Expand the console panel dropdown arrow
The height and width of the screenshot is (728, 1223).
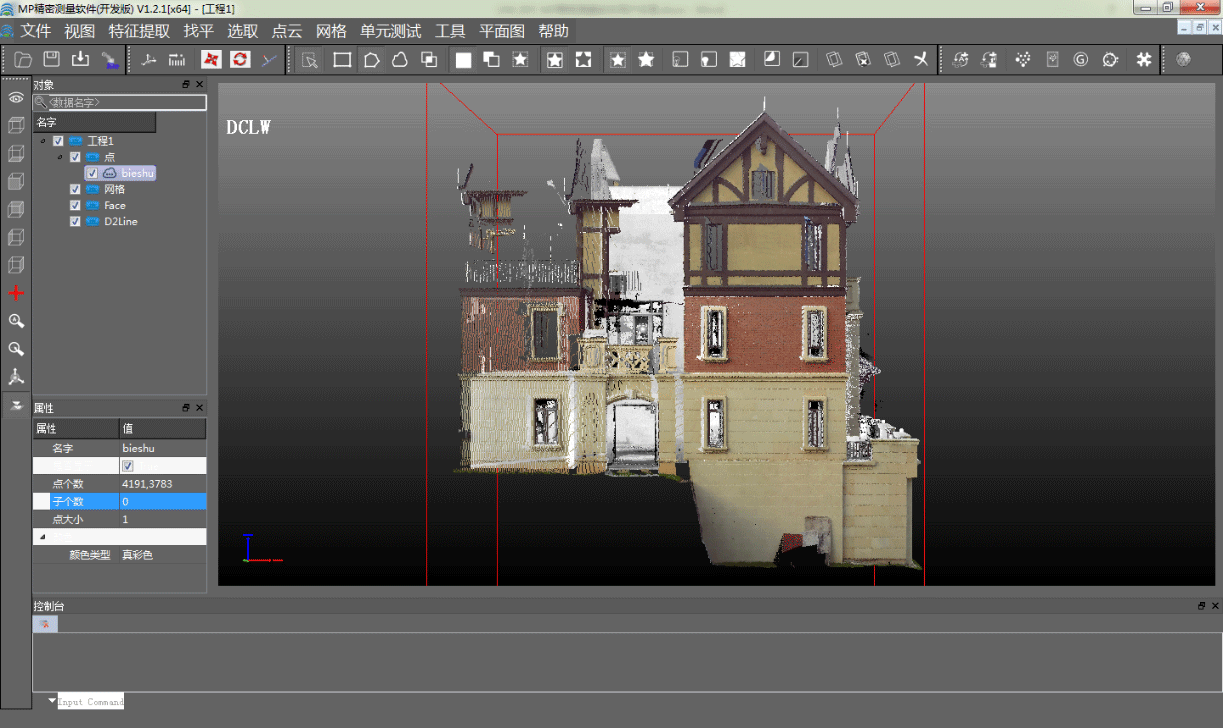pyautogui.click(x=52, y=700)
